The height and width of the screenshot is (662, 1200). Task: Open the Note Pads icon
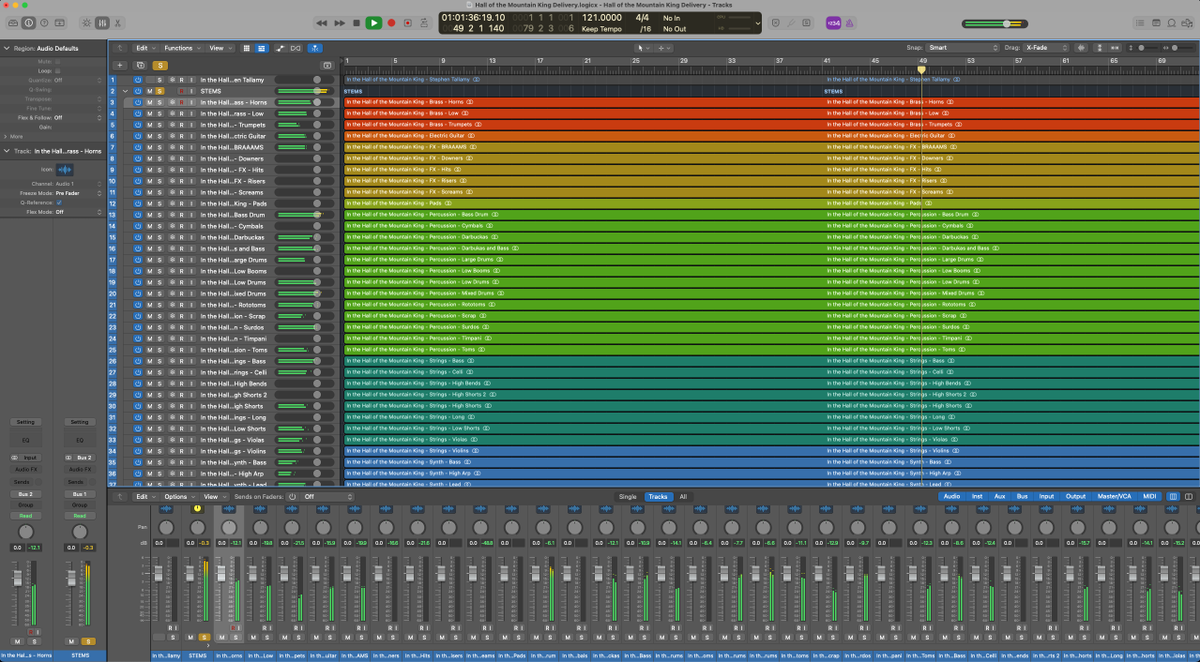point(1156,23)
